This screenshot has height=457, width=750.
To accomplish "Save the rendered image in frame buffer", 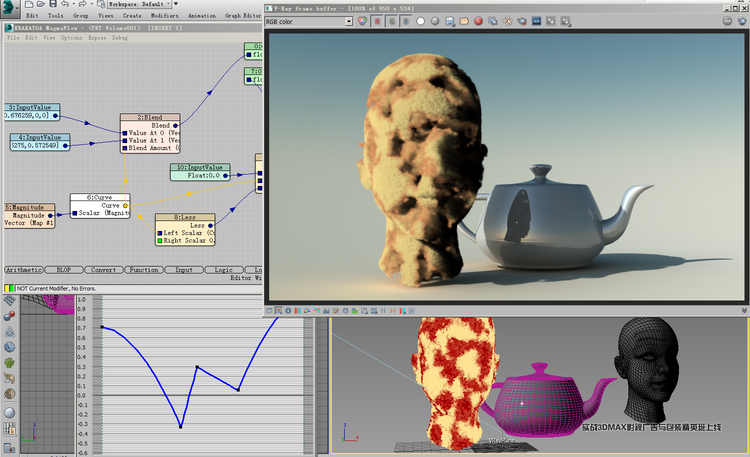I will 450,21.
